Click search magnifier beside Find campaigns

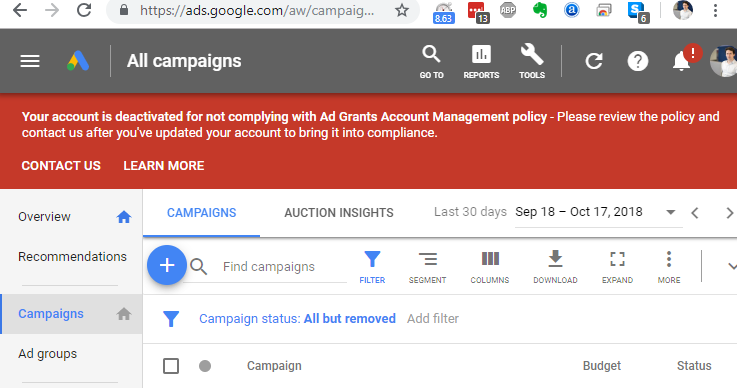(x=198, y=267)
